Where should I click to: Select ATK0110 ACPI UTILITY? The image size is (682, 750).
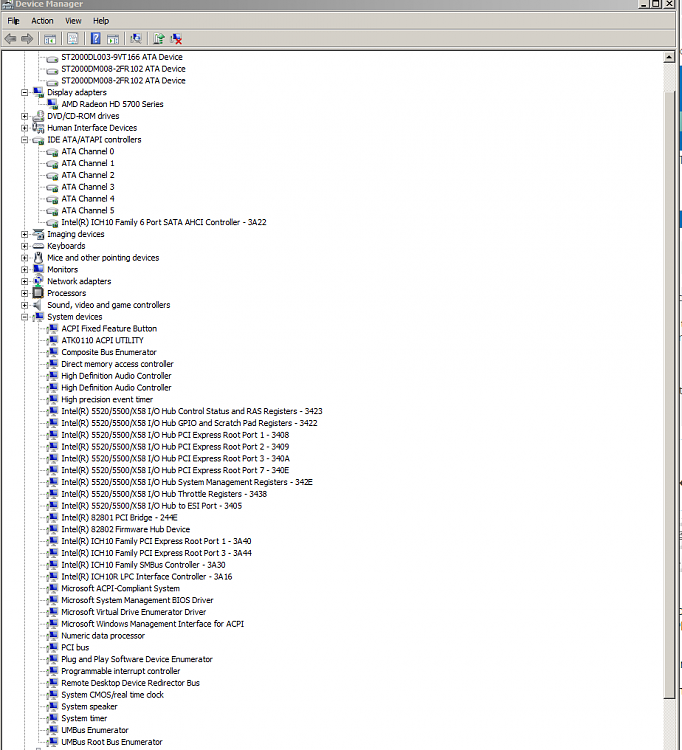pyautogui.click(x=102, y=340)
